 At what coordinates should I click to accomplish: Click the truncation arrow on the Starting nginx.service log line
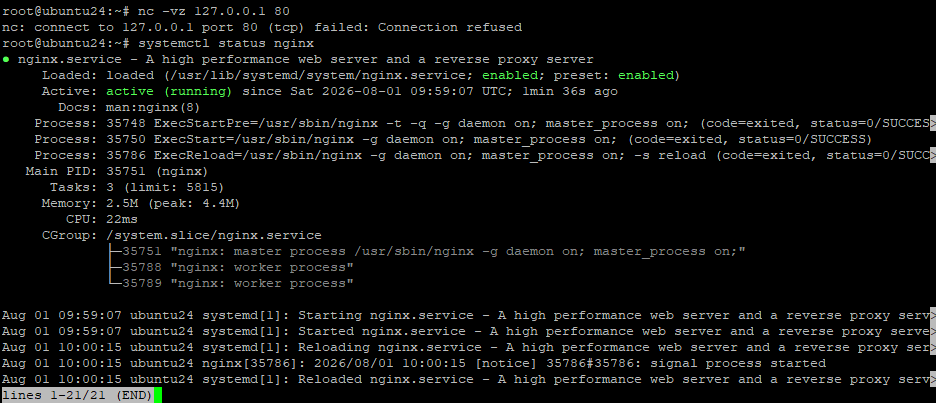[932, 315]
